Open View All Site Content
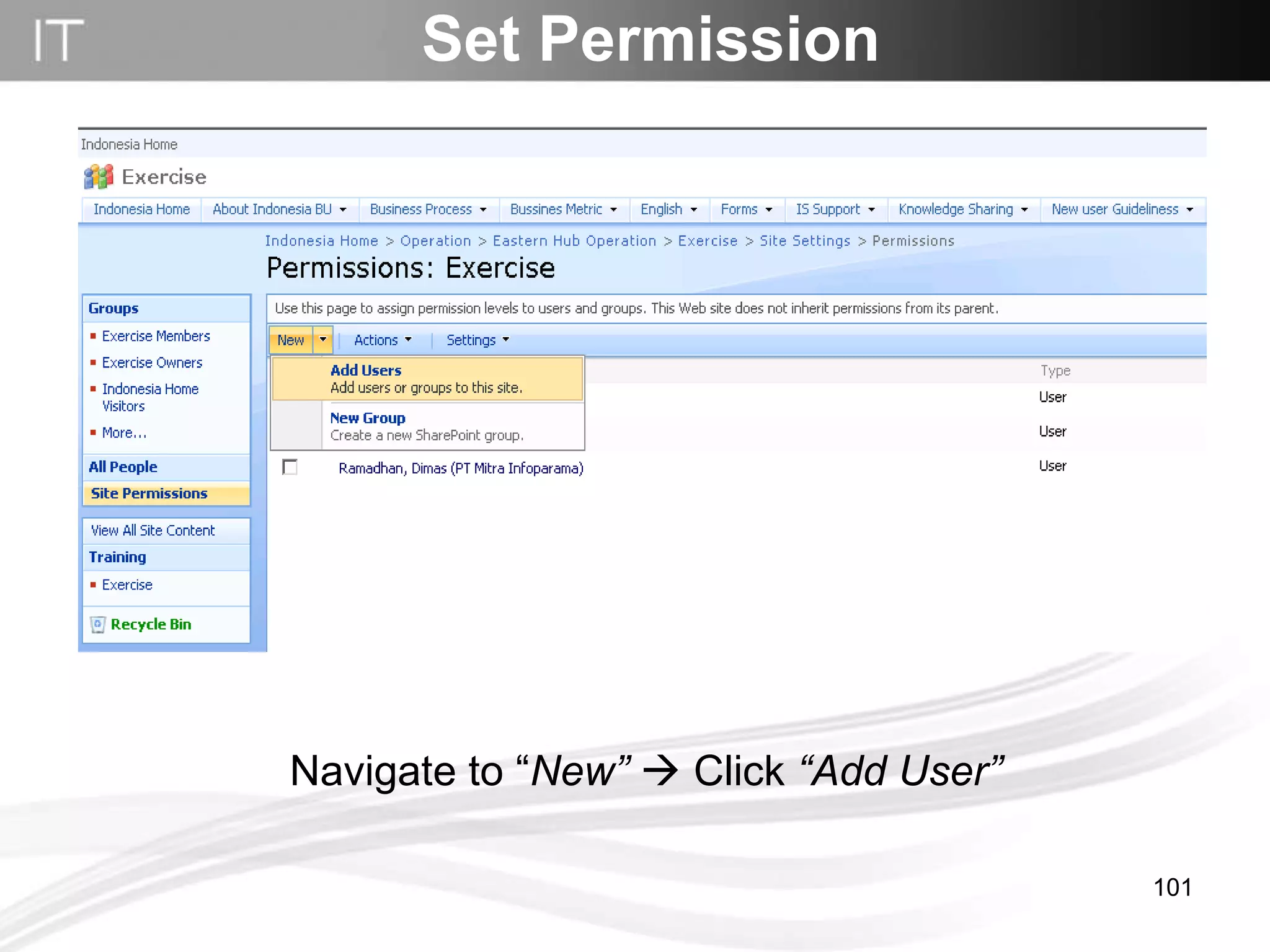The width and height of the screenshot is (1270, 952). (153, 531)
